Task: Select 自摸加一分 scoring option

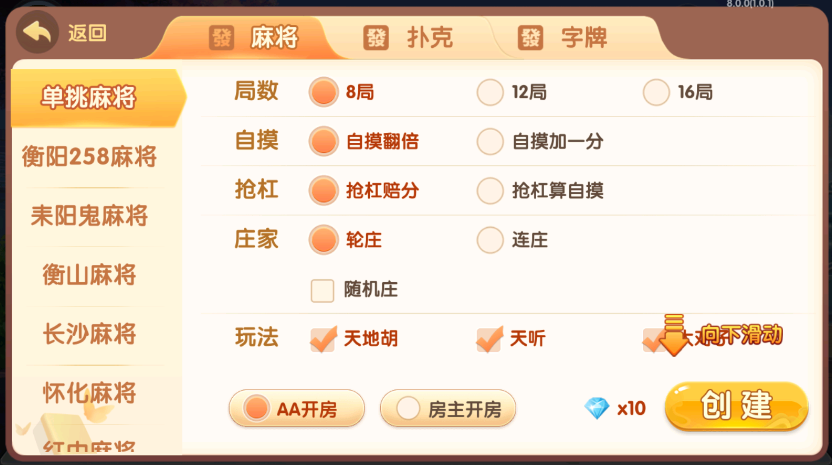Action: click(490, 141)
